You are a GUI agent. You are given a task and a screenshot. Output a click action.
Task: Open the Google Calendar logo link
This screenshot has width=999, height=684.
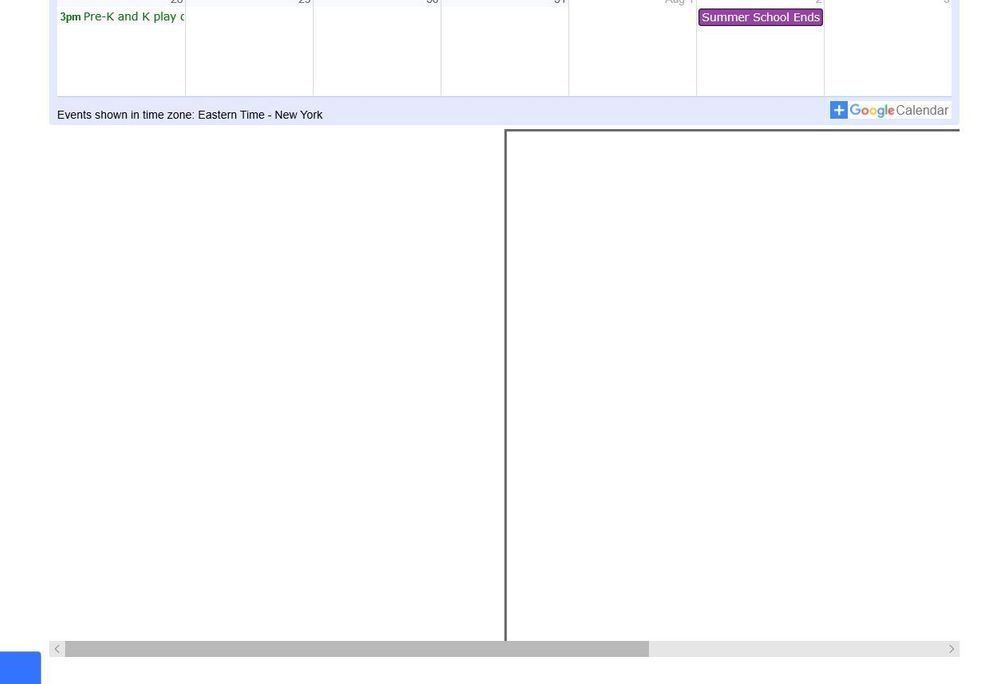pos(898,110)
